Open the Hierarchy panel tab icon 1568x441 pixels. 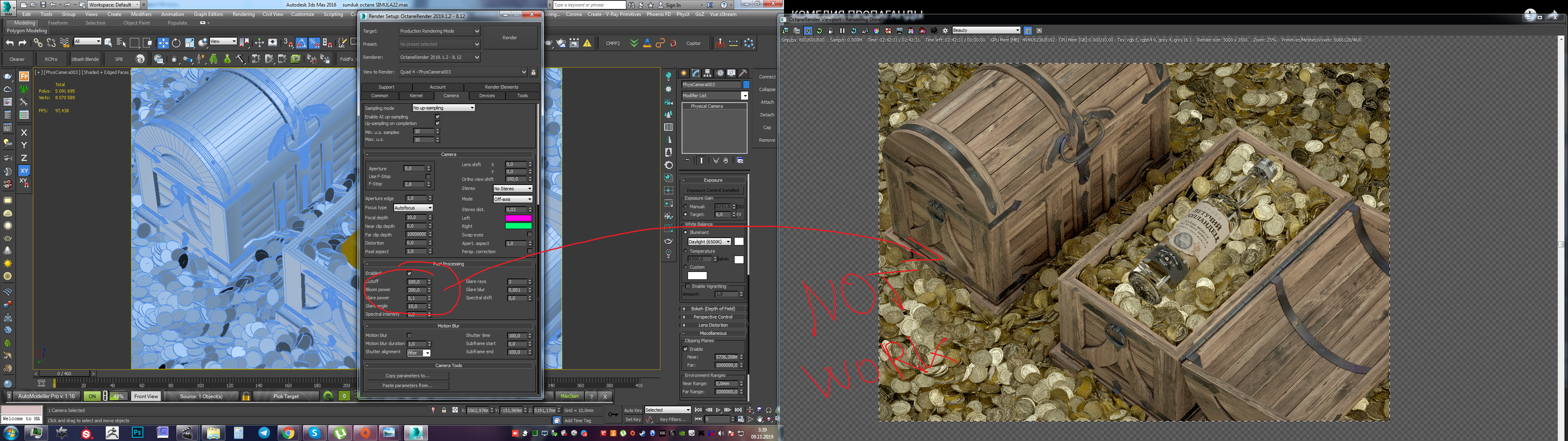(x=708, y=73)
